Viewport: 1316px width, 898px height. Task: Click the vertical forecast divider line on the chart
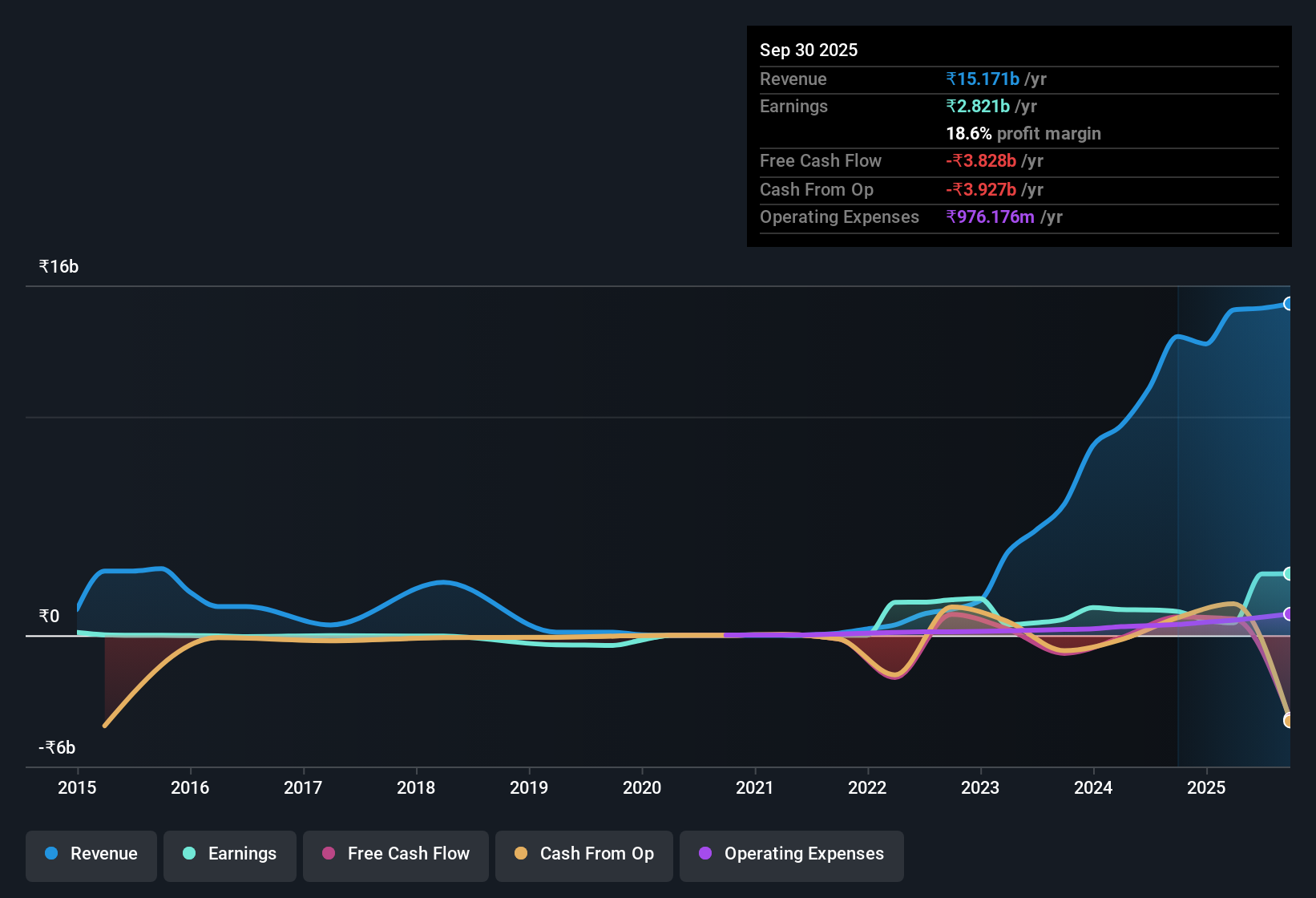point(1178,481)
